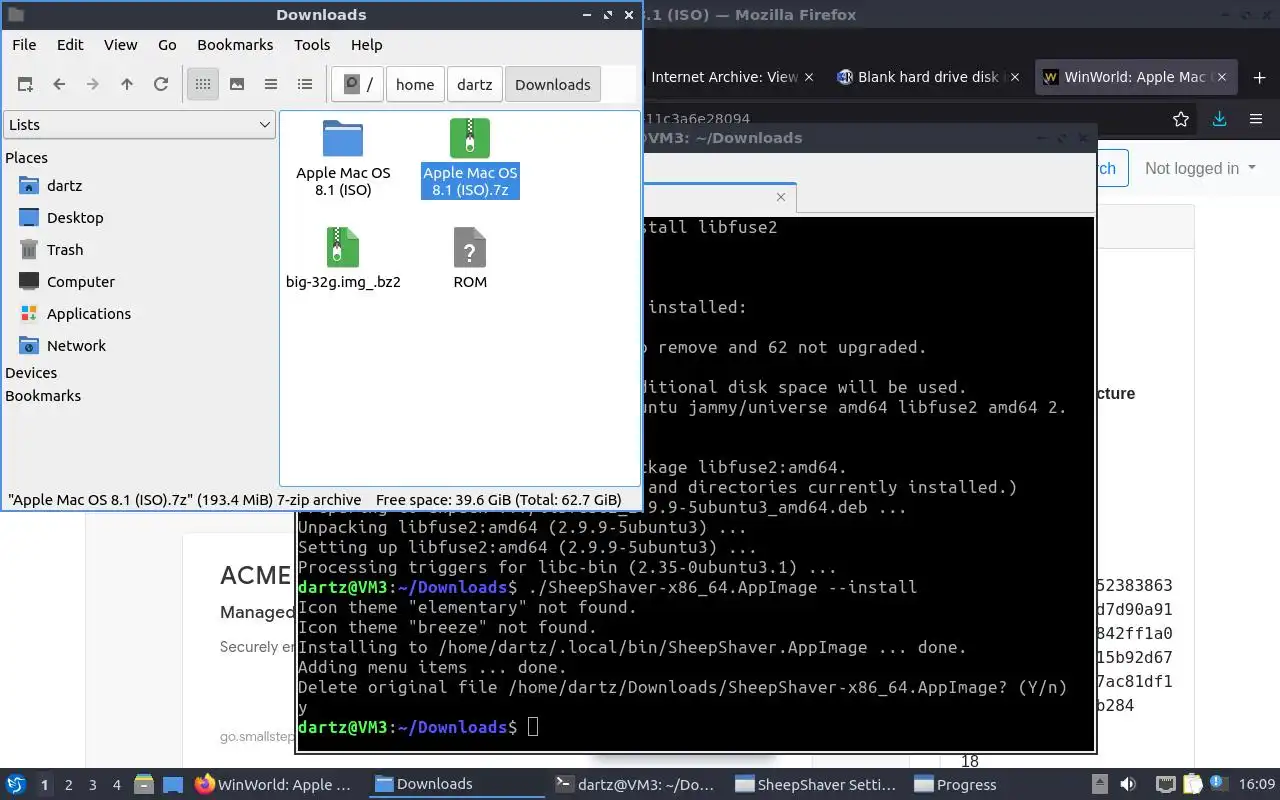Click the Downloads path button
Screen dimensions: 1280x800
tap(552, 84)
